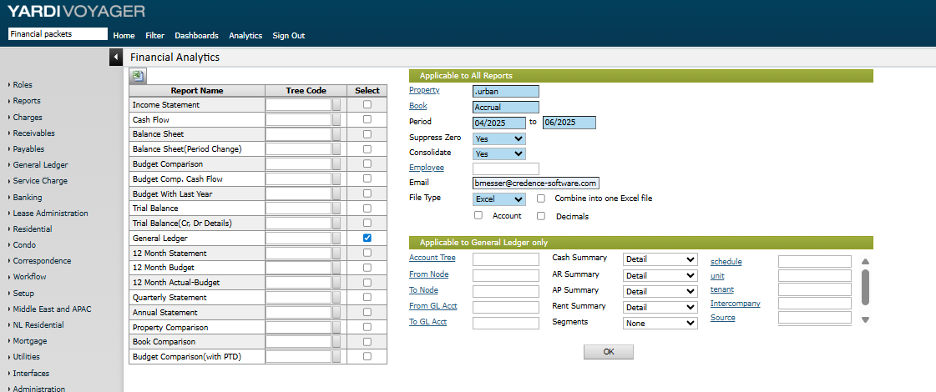Viewport: 936px width, 392px height.
Task: Open the Dashboards menu
Action: [196, 36]
